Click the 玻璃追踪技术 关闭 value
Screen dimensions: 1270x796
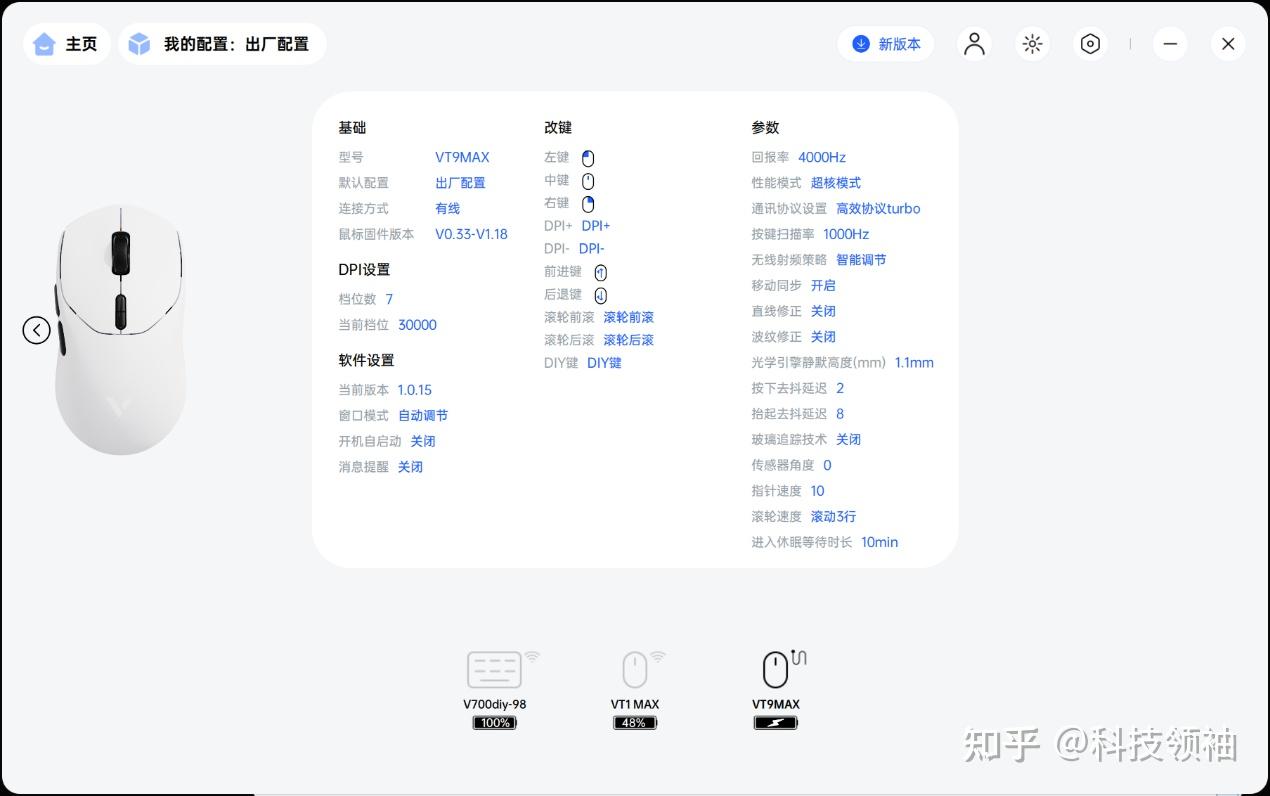pos(848,440)
